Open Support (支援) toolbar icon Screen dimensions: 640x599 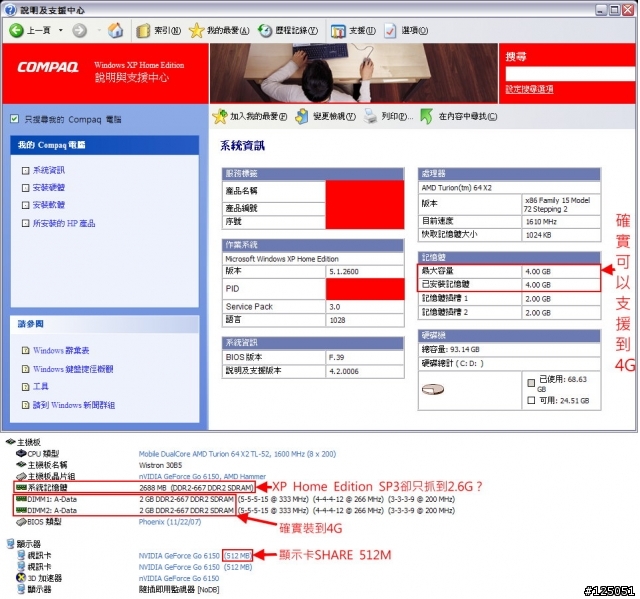click(x=338, y=31)
